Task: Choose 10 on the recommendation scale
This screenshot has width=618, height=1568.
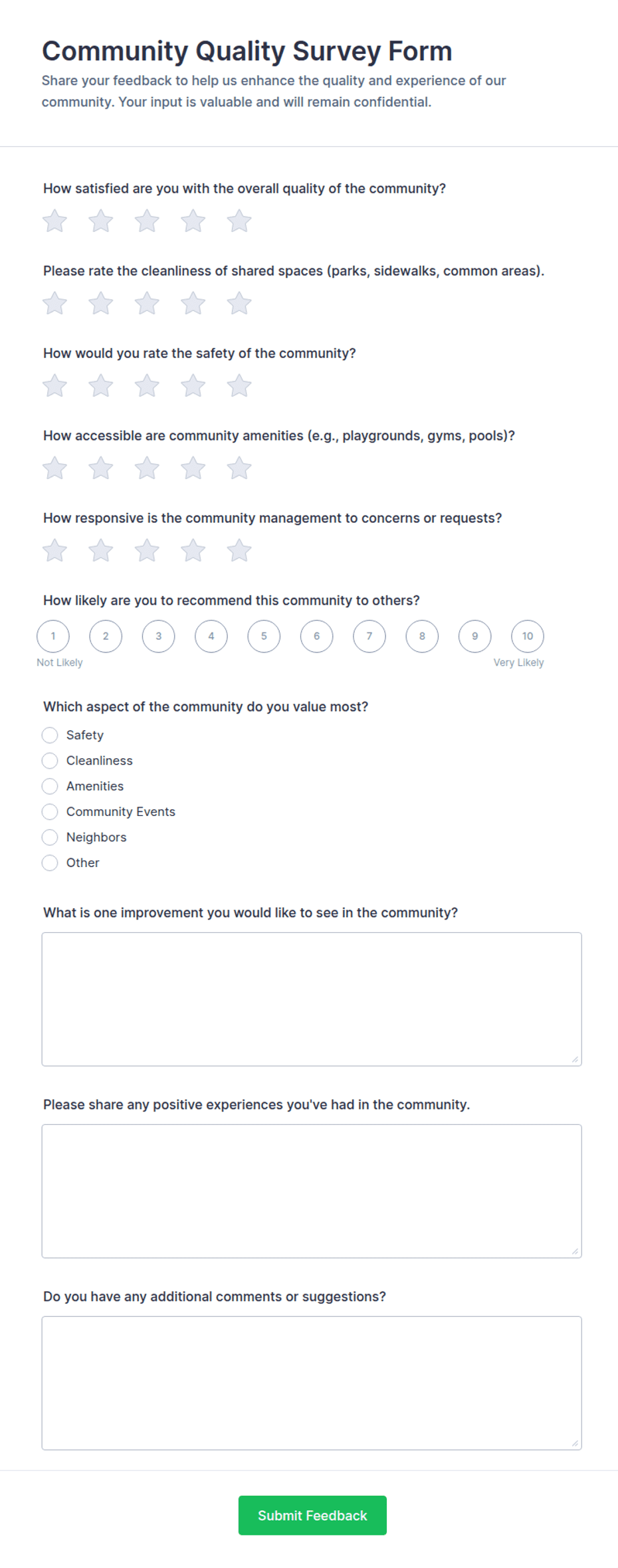Action: (528, 637)
